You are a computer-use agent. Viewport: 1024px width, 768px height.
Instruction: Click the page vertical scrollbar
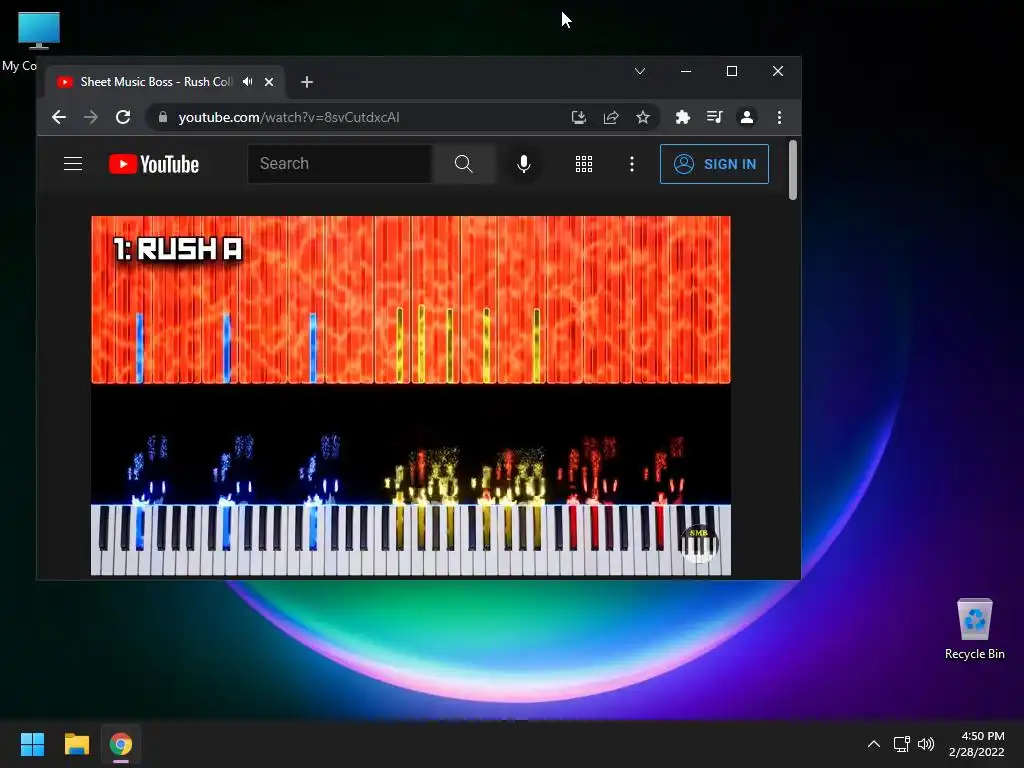[x=793, y=170]
